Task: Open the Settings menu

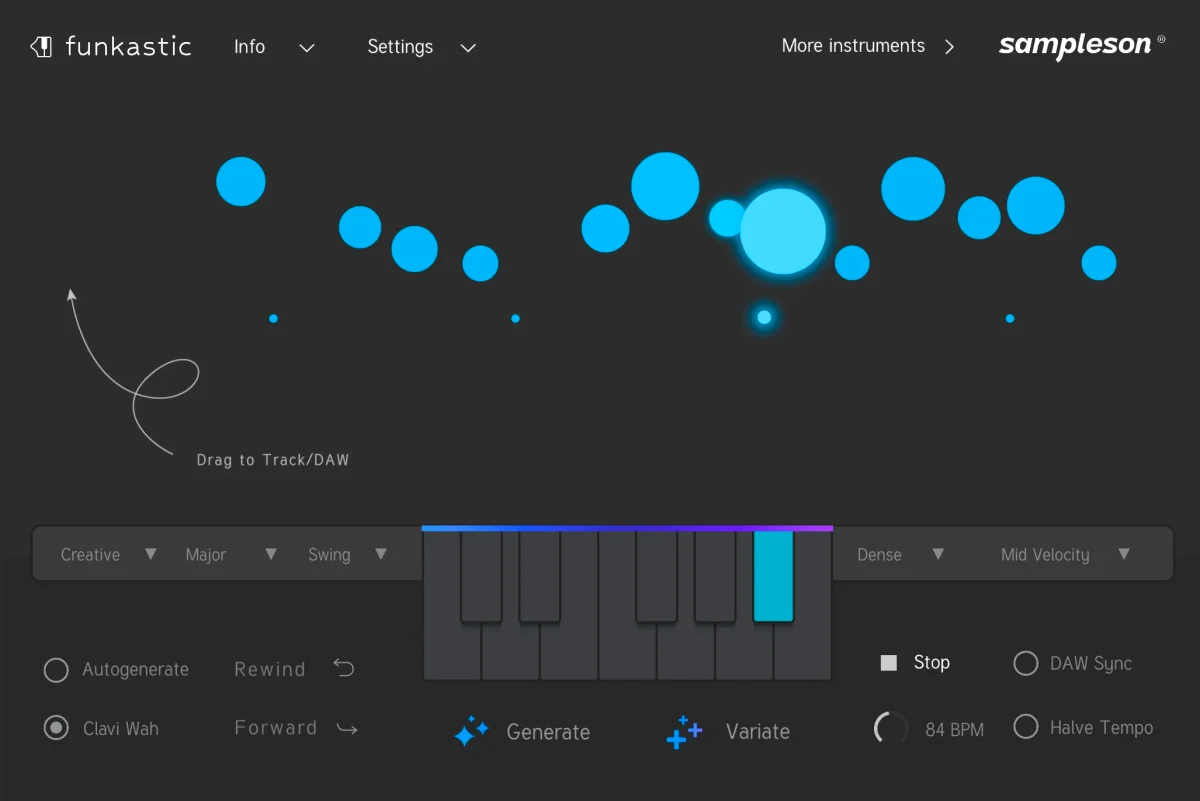Action: click(x=400, y=46)
